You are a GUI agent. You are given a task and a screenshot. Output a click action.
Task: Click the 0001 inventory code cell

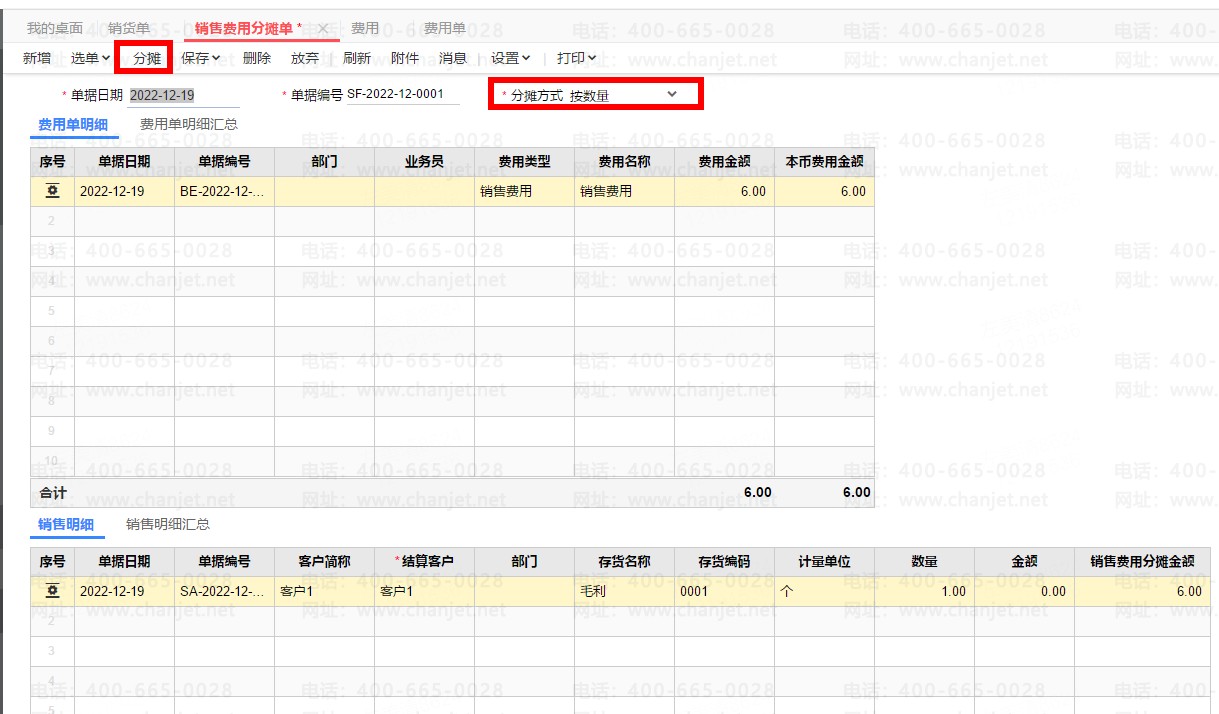724,591
